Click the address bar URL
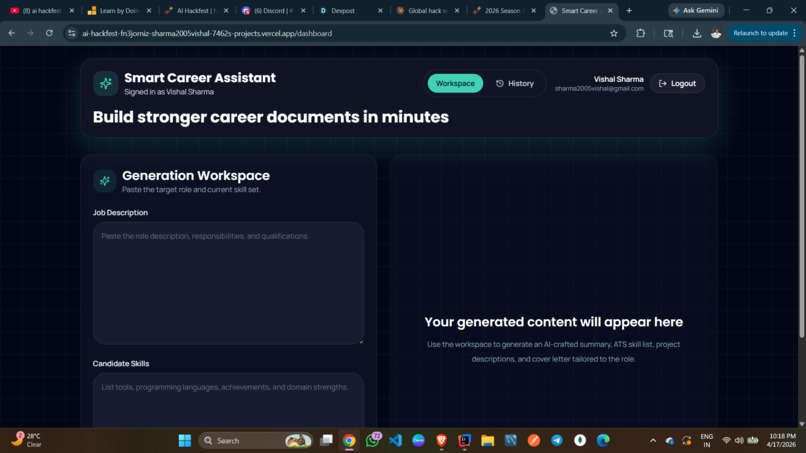Image resolution: width=806 pixels, height=453 pixels. click(x=207, y=33)
